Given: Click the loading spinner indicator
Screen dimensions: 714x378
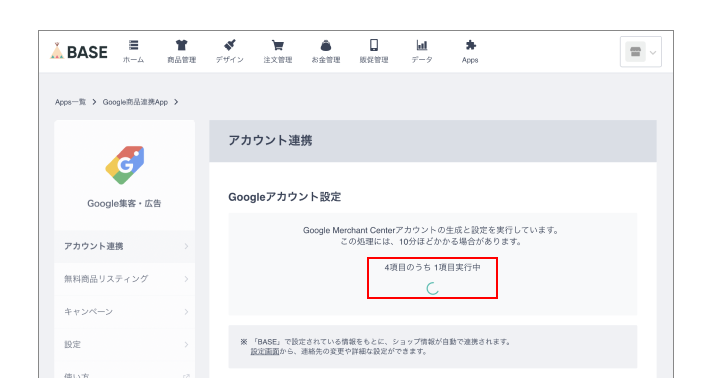Looking at the screenshot, I should [432, 288].
